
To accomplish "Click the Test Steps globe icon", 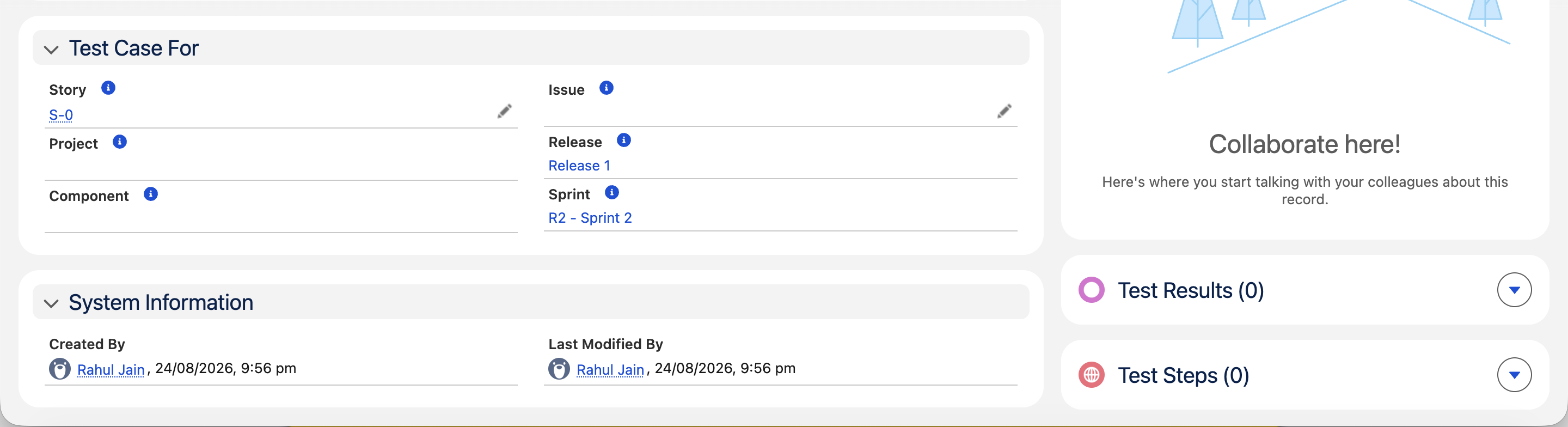I will 1092,375.
